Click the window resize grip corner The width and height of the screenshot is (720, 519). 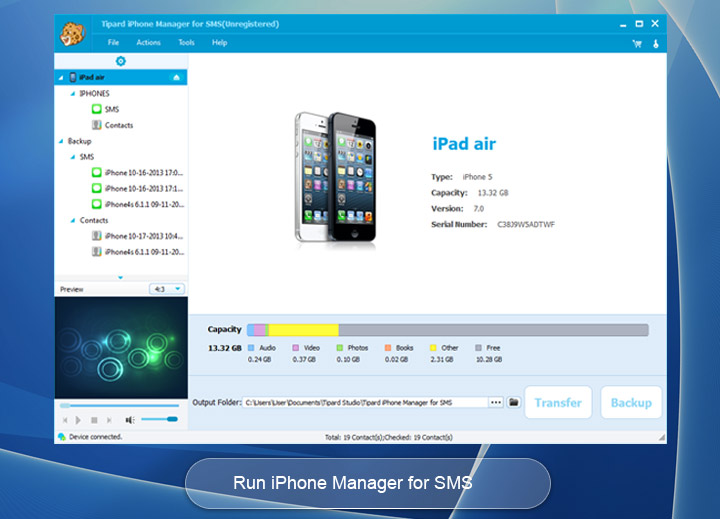(x=662, y=438)
